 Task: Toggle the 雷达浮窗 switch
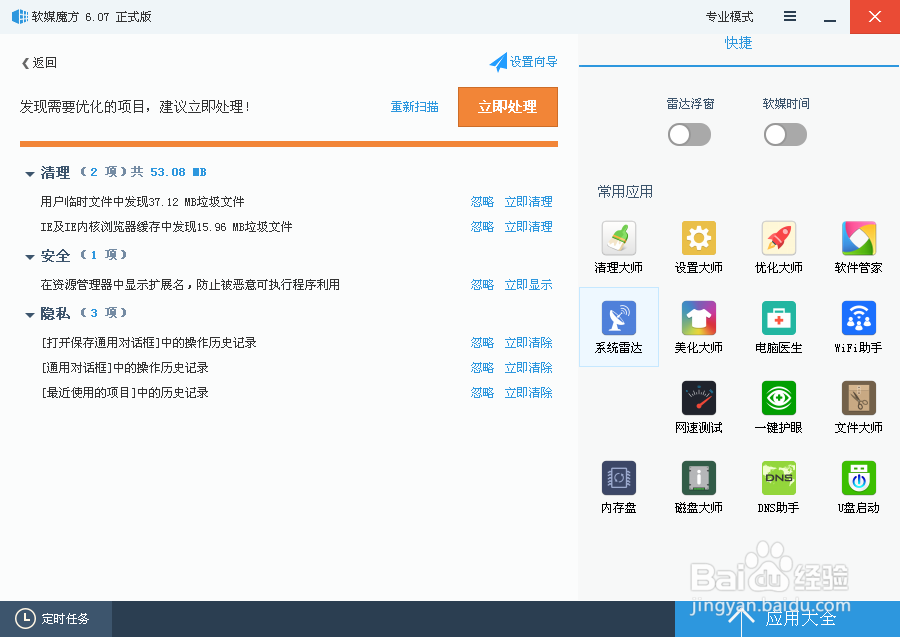[689, 135]
